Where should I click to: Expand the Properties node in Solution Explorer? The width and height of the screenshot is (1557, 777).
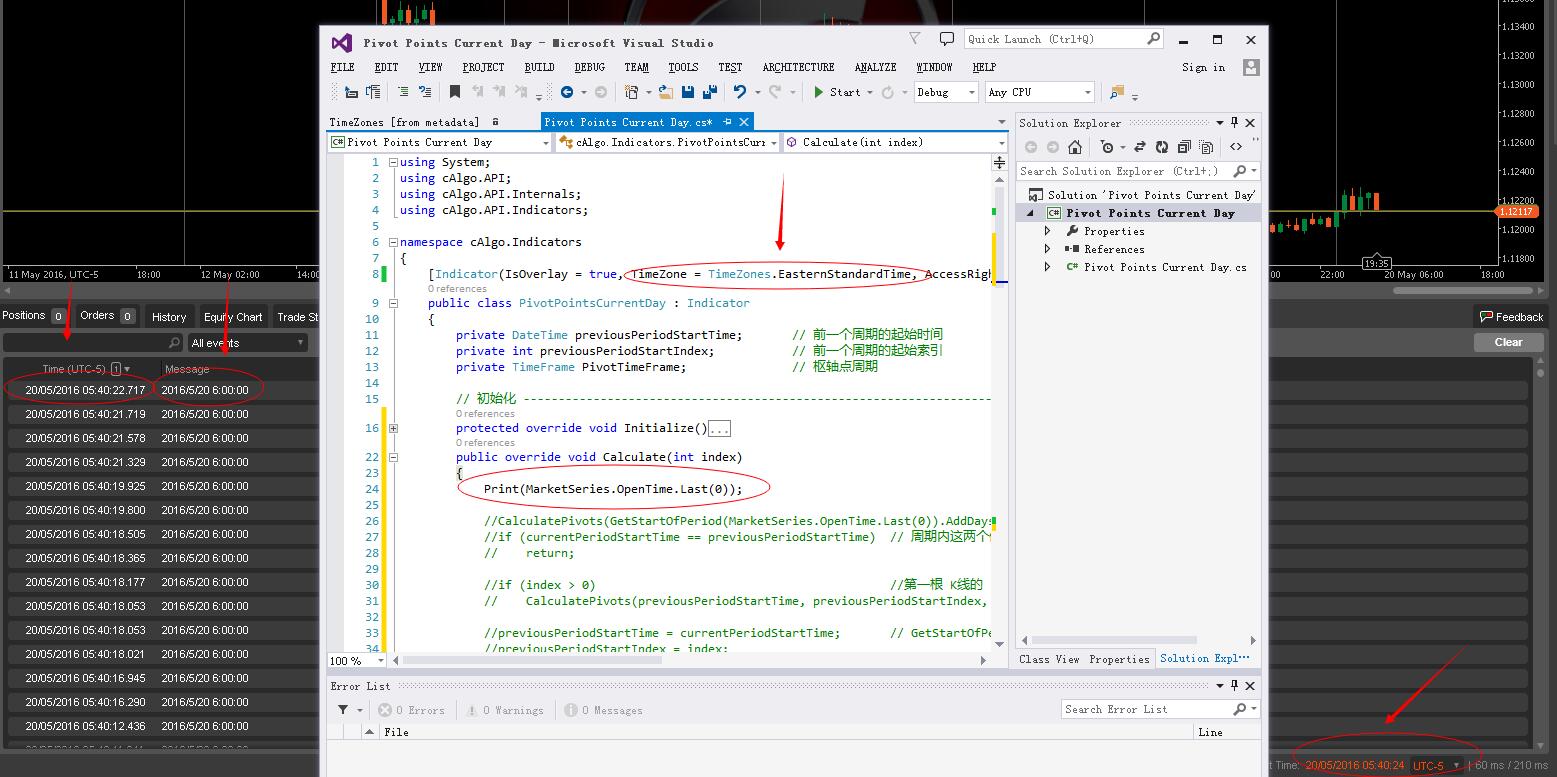1048,231
